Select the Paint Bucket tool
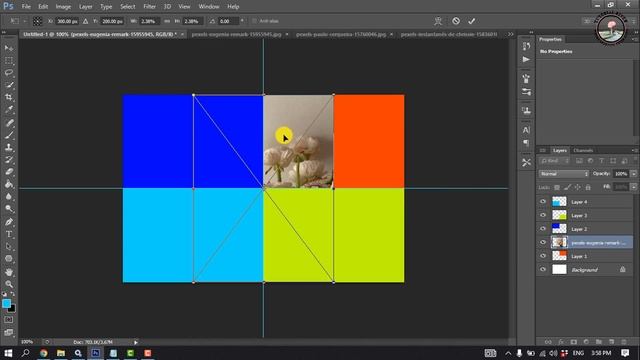Viewport: 640px width, 360px height. pyautogui.click(x=9, y=184)
